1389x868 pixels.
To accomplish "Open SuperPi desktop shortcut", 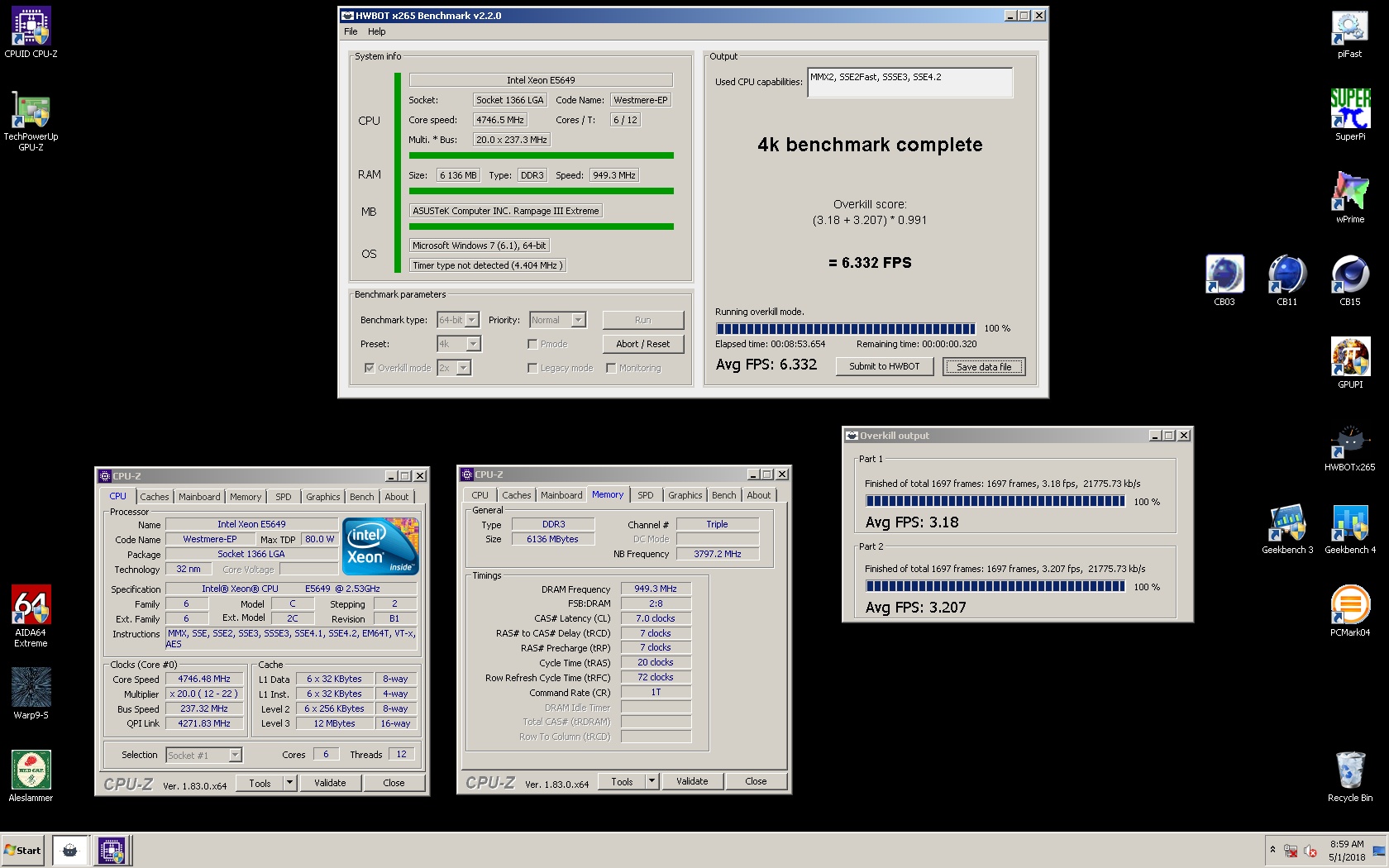I will pos(1349,115).
